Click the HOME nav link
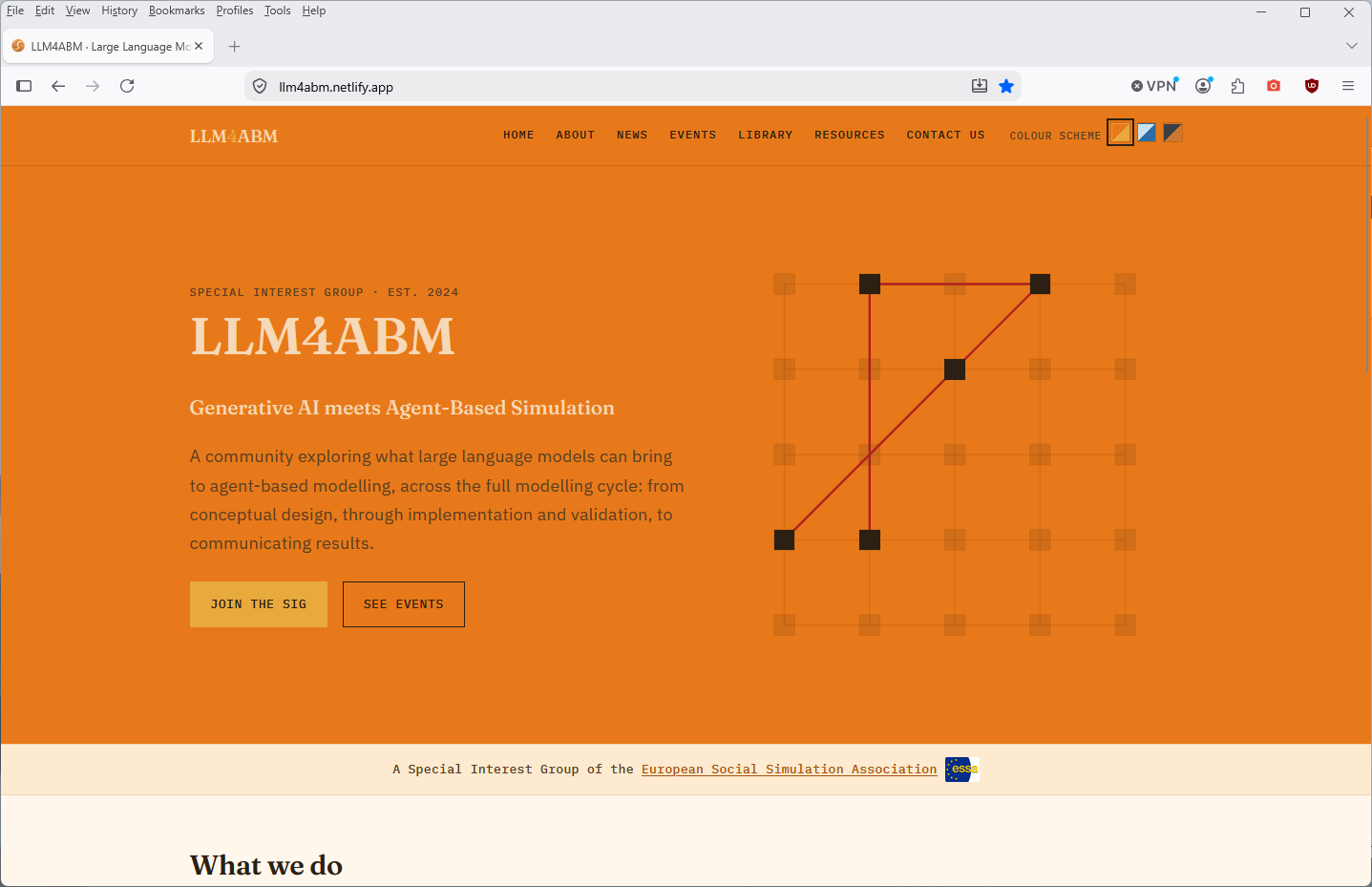 click(x=519, y=136)
